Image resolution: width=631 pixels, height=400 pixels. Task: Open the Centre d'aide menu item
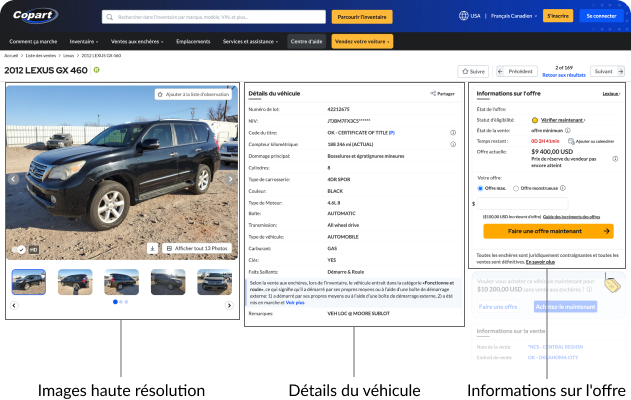[306, 42]
